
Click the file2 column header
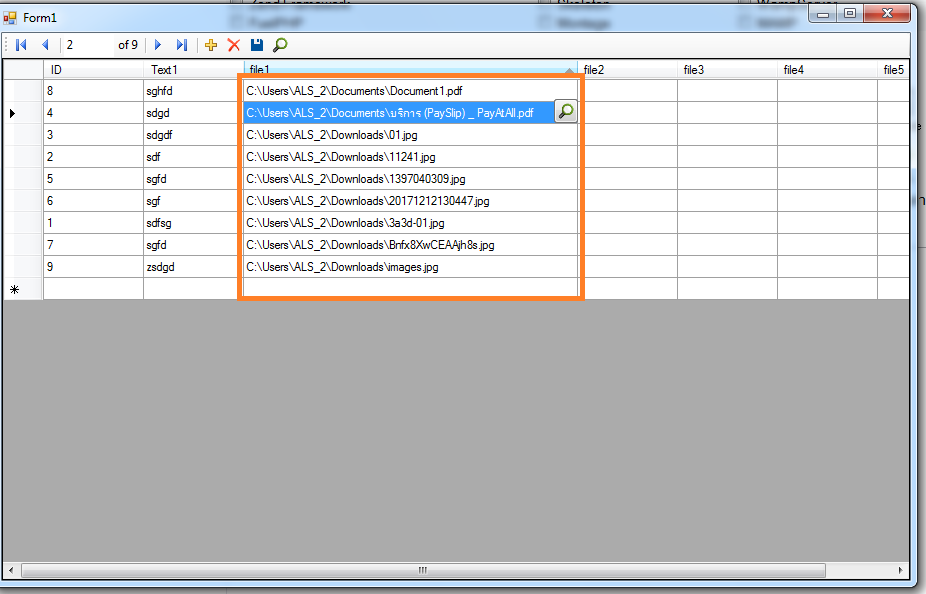point(627,70)
